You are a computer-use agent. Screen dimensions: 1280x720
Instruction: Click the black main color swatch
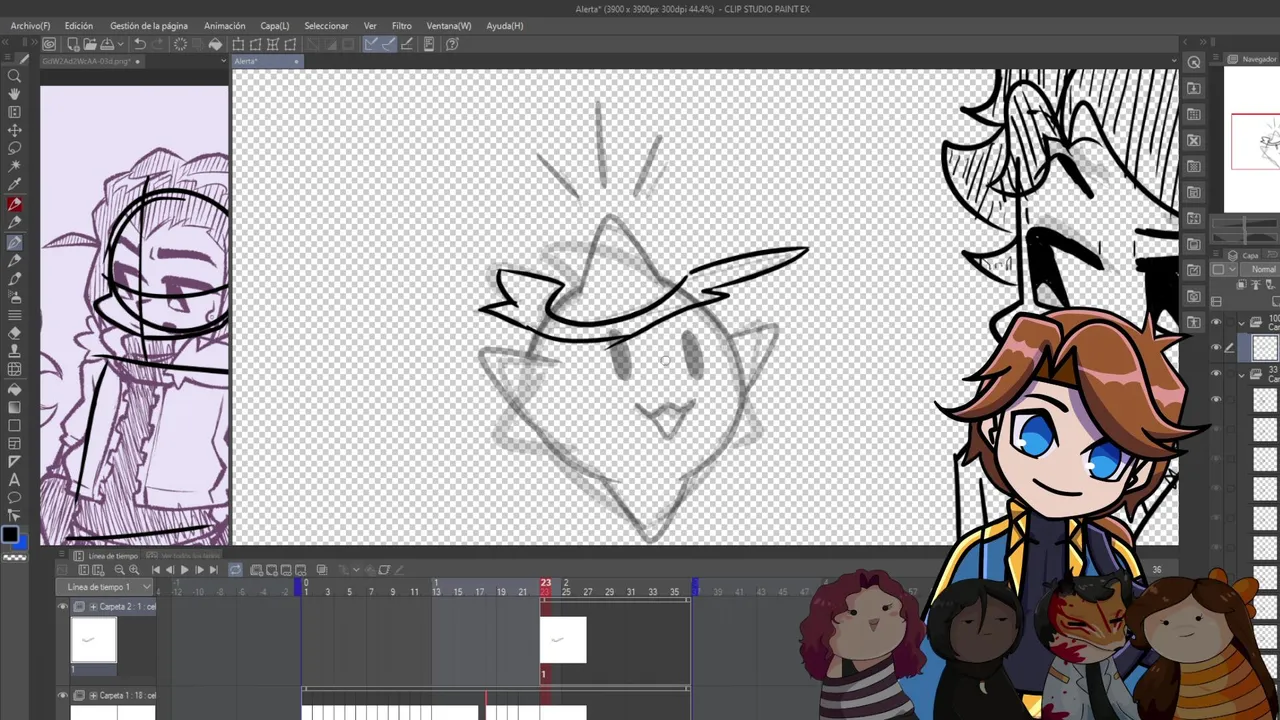(9, 535)
